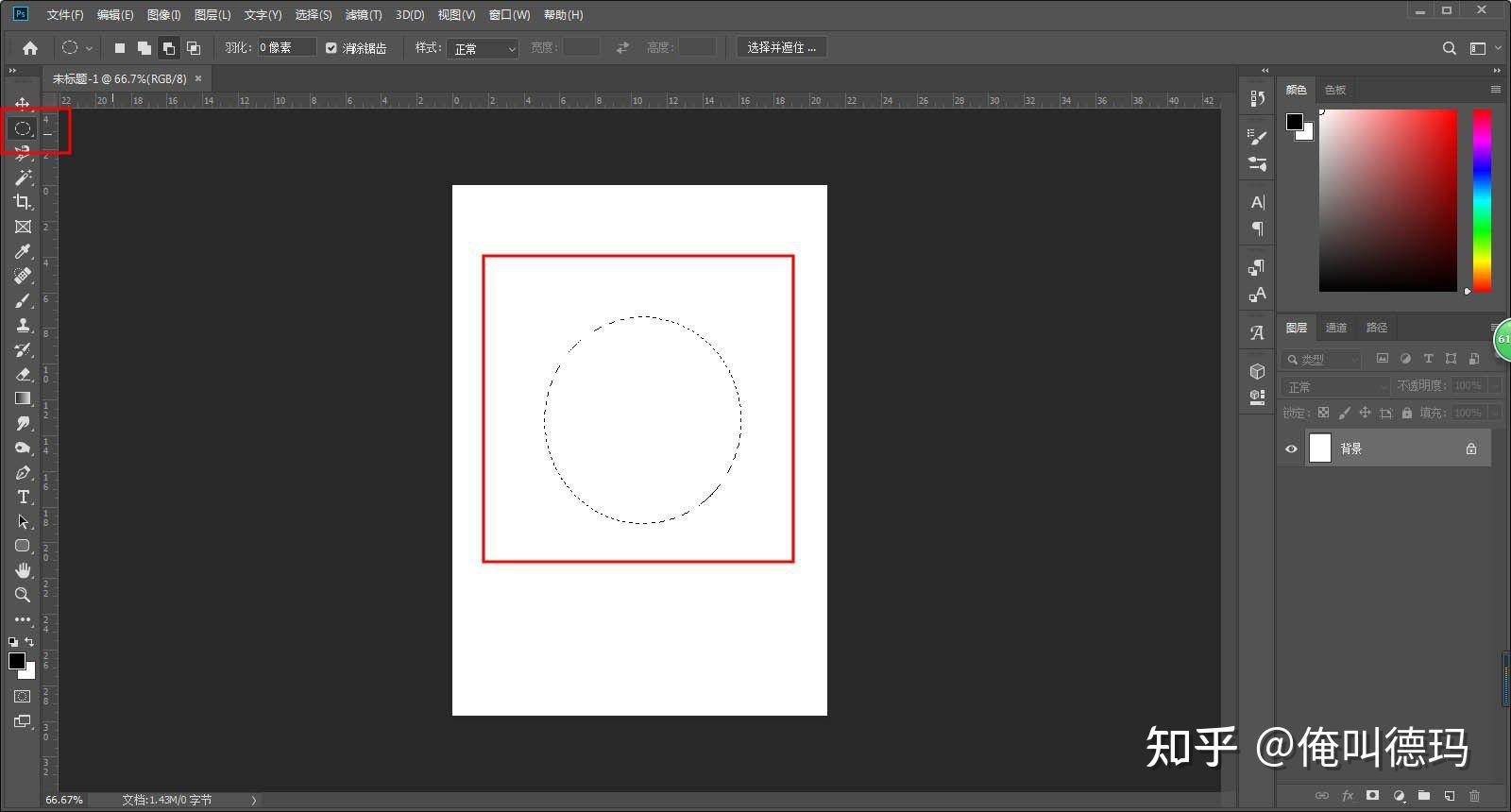Screen dimensions: 1511x812
Task: Select the Hand tool
Action: click(23, 570)
